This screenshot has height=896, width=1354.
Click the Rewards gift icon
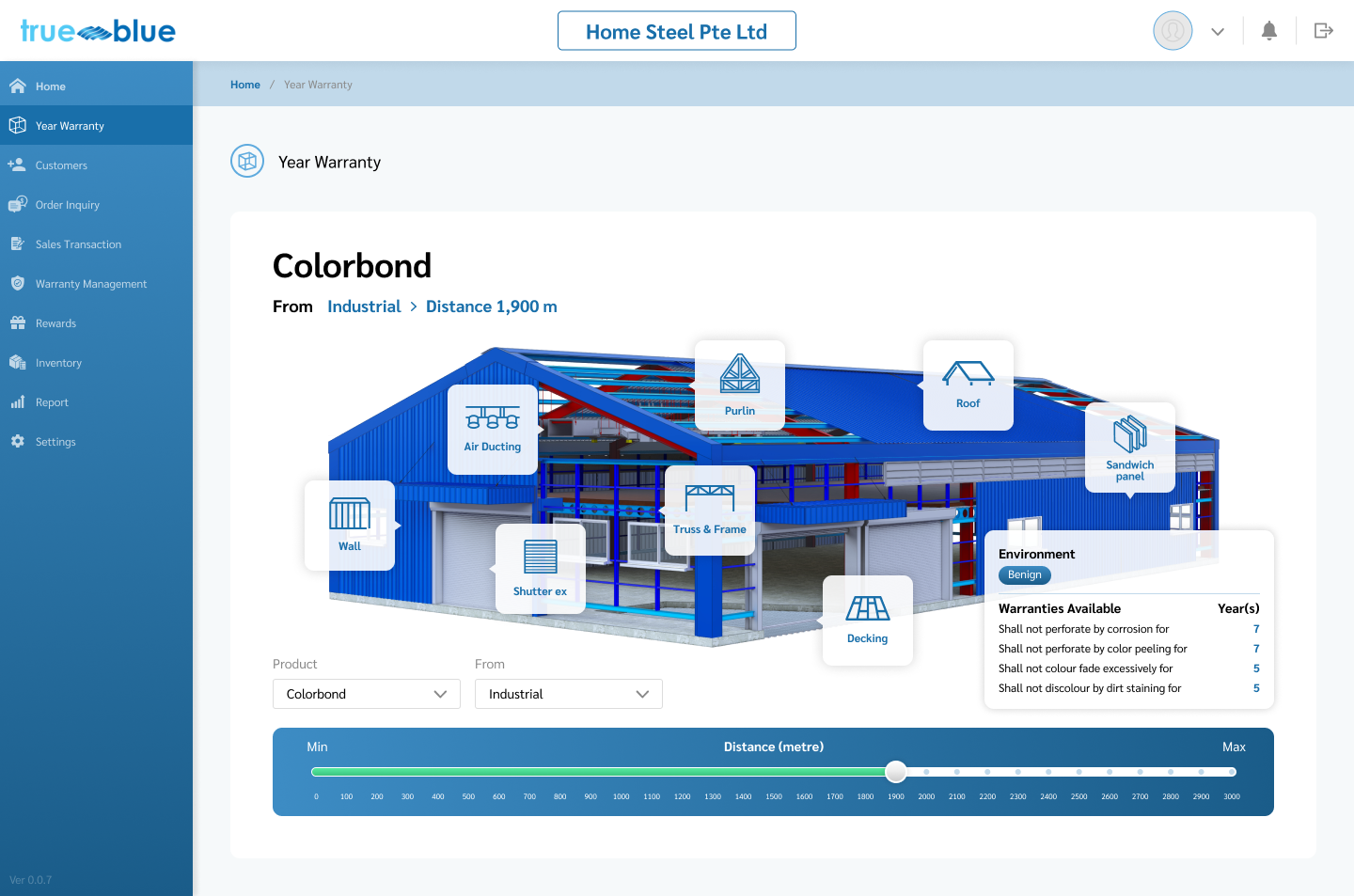(x=17, y=323)
